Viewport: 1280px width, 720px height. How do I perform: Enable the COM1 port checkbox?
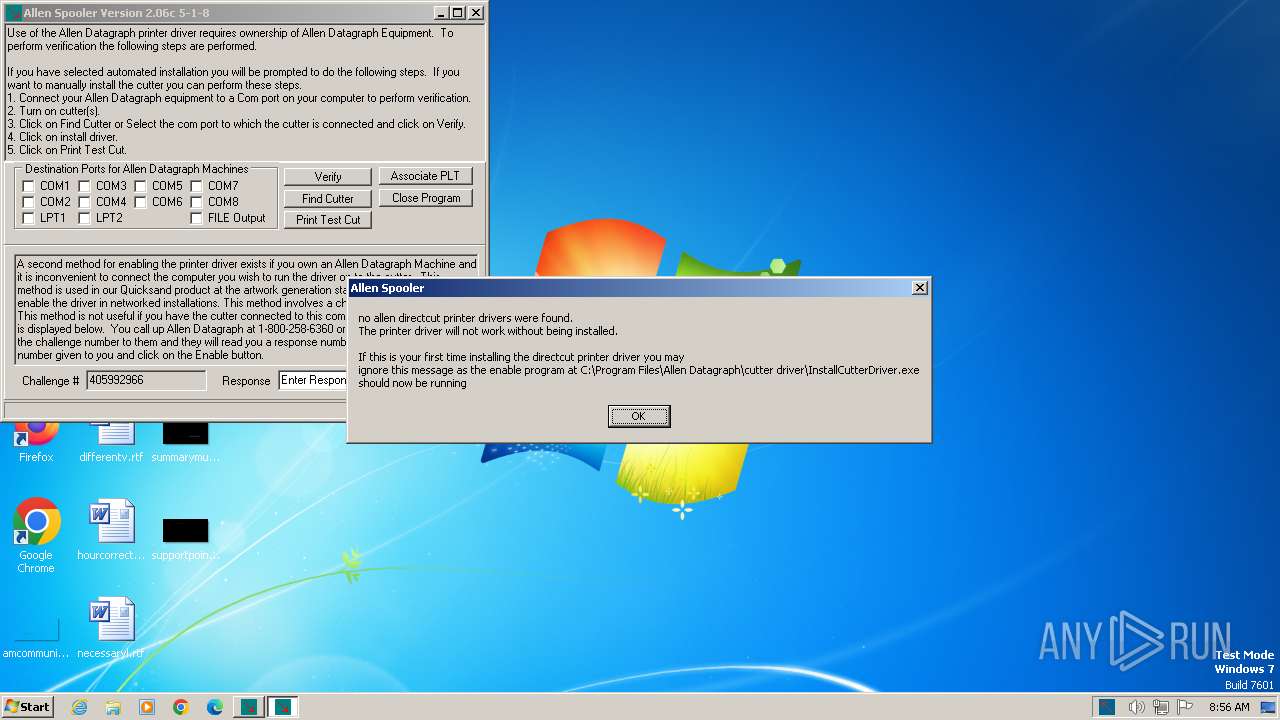(28, 186)
